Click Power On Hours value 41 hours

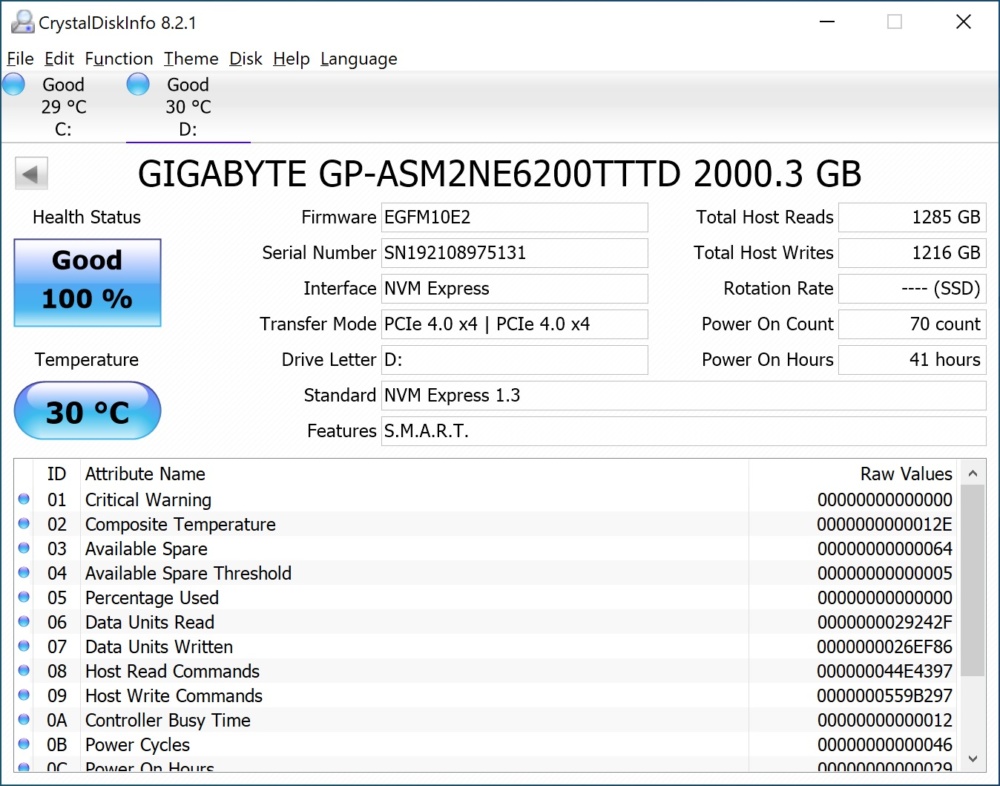pyautogui.click(x=912, y=360)
